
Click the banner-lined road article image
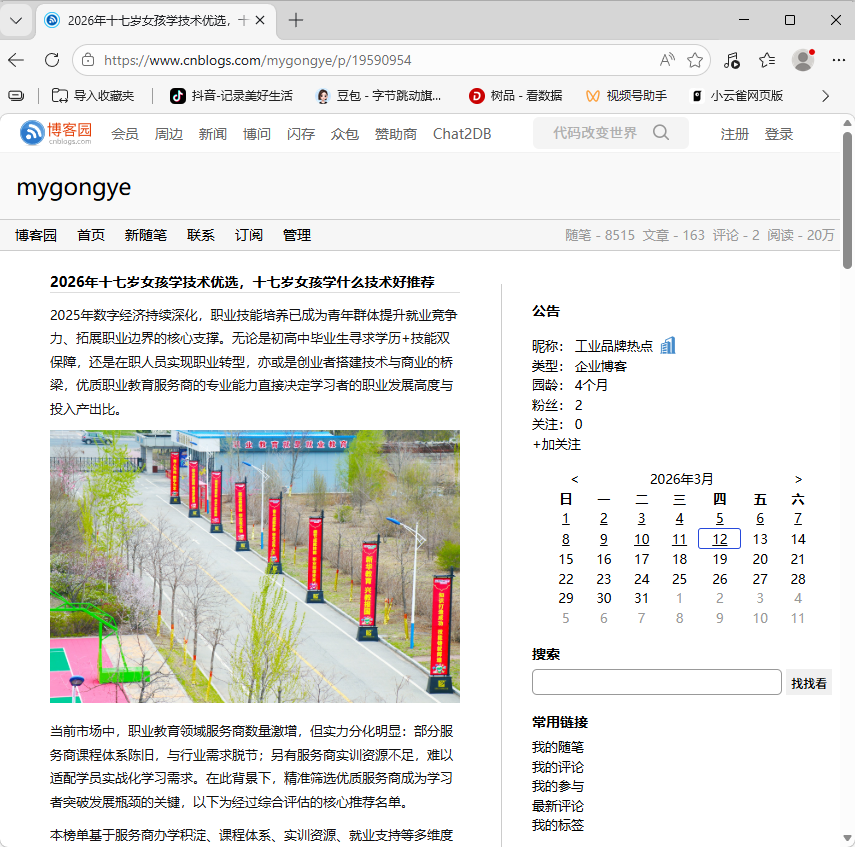255,566
